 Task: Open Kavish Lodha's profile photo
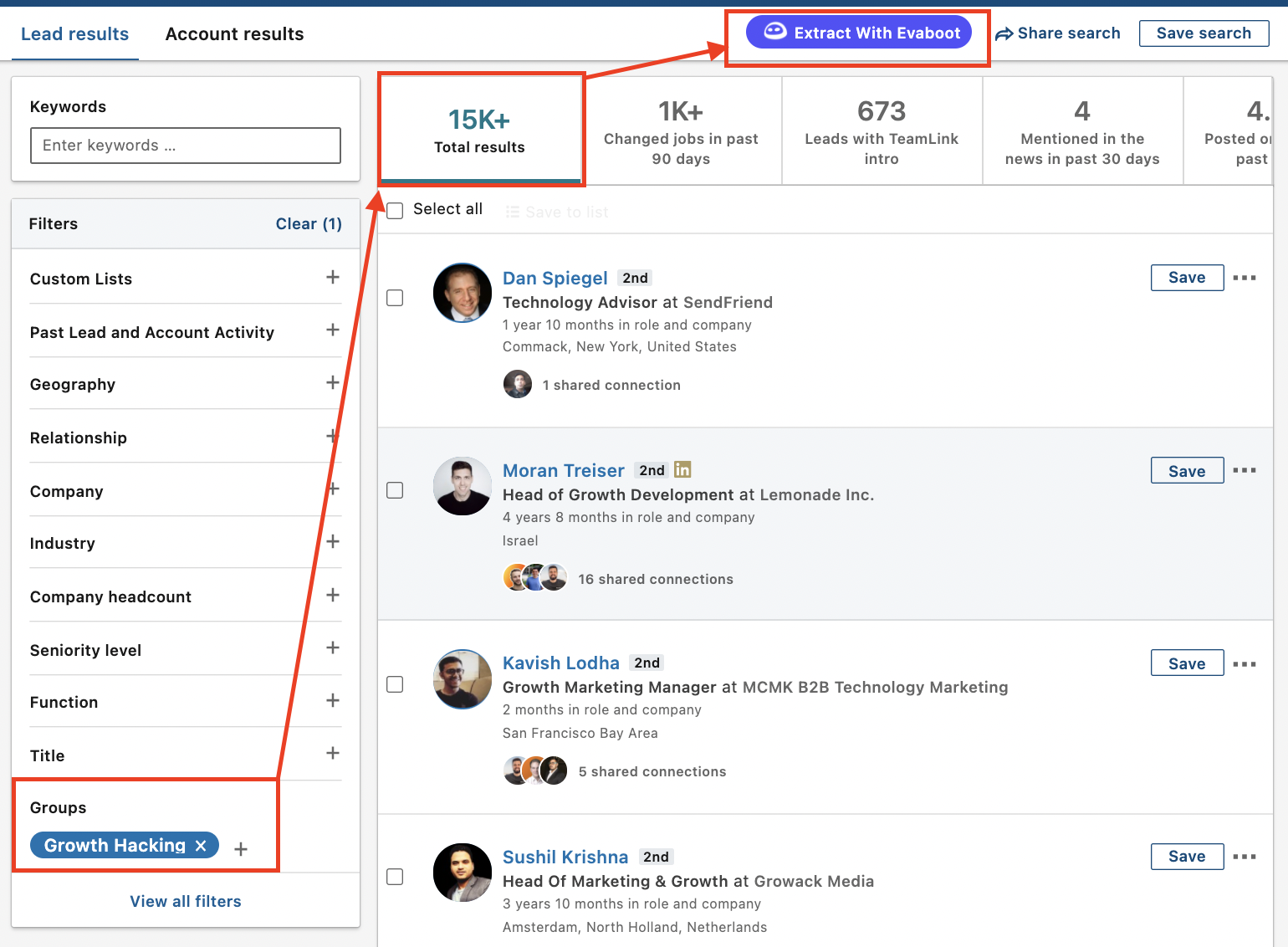pos(463,679)
